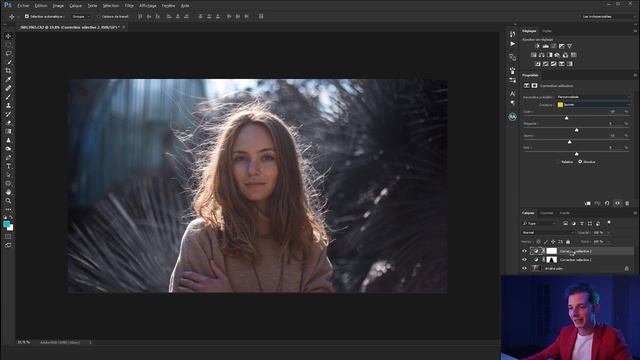Clip adjustment to layer below icon

[588, 203]
